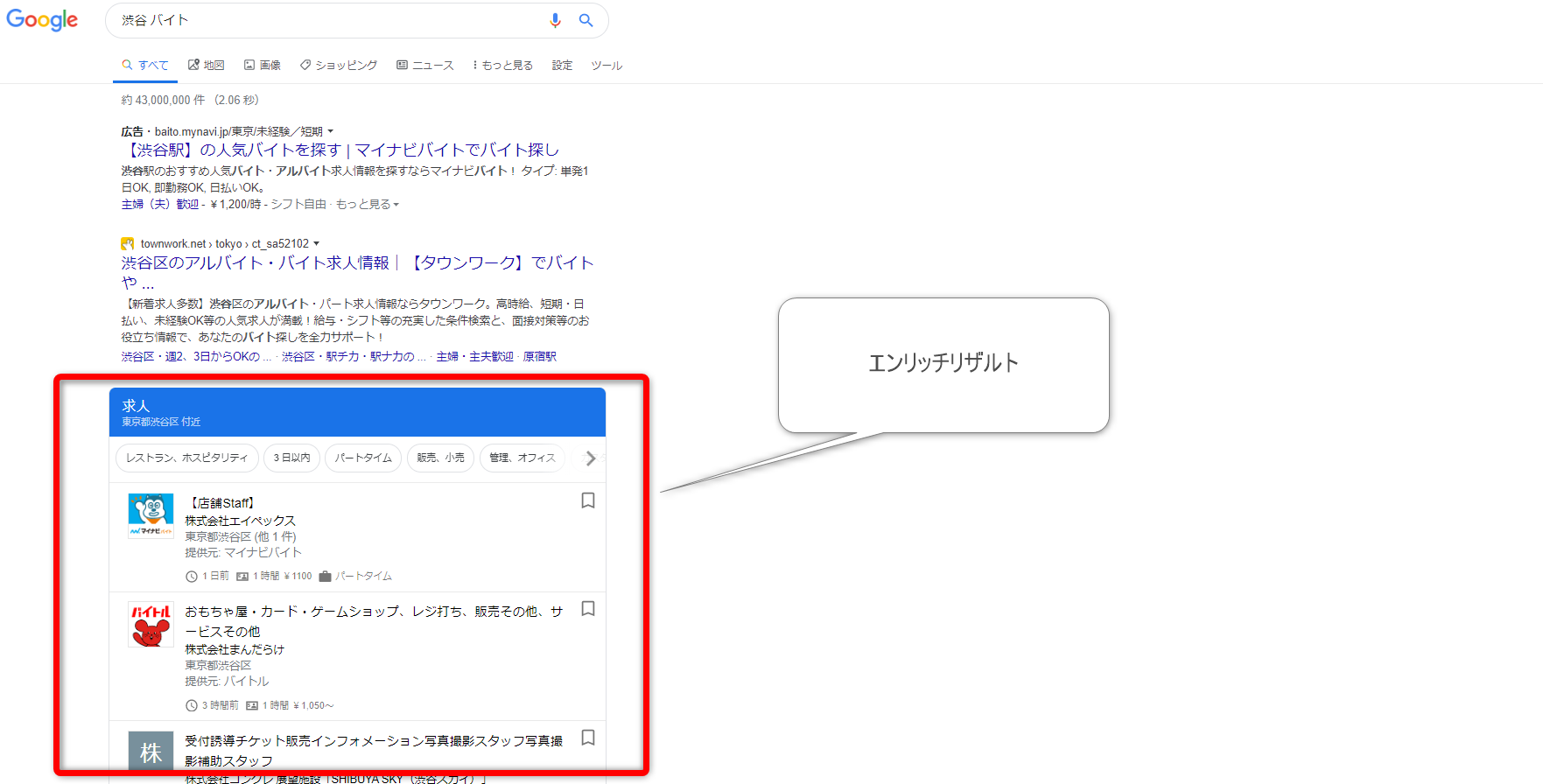
Task: Open the 【店舗Staff】 job title
Action: tap(222, 503)
